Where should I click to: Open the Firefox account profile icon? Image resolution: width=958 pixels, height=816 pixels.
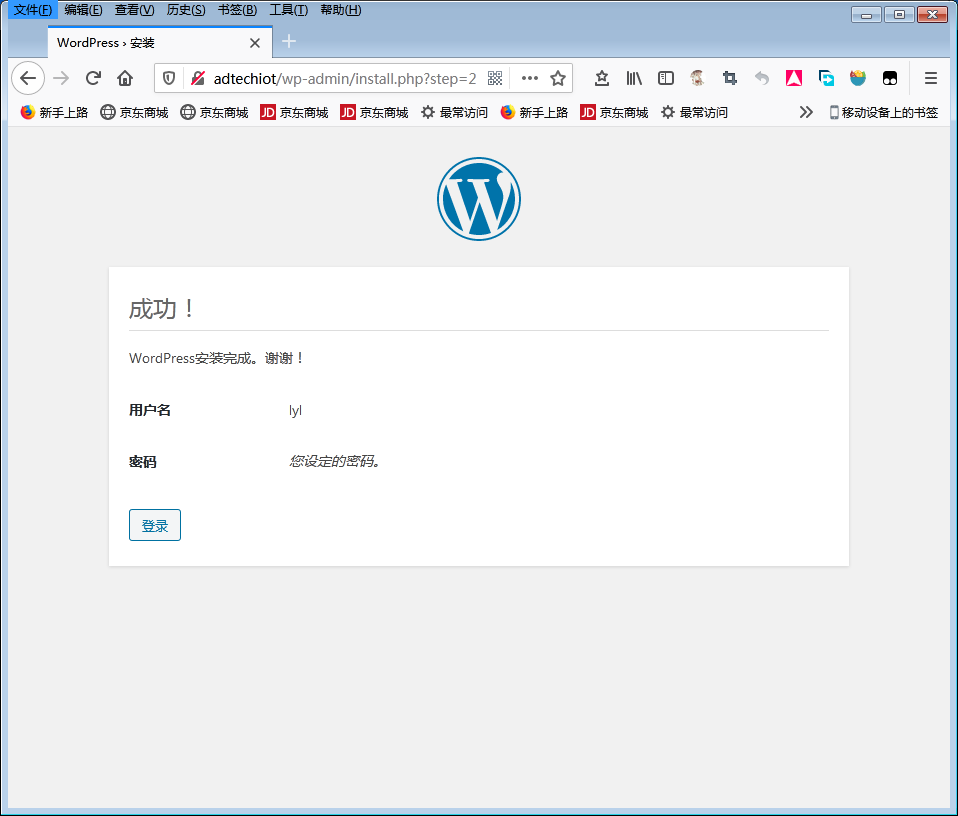tap(697, 77)
